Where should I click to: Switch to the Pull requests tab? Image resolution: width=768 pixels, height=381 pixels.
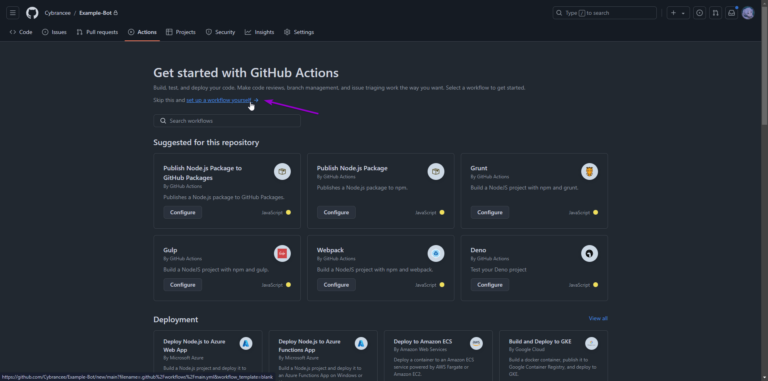pyautogui.click(x=97, y=32)
